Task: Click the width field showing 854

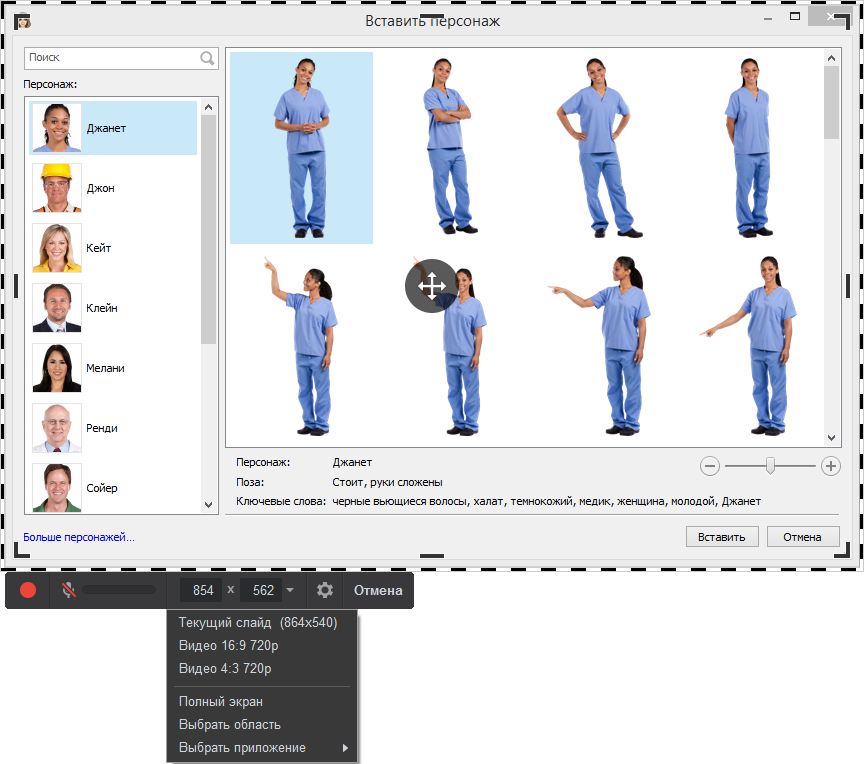Action: (203, 590)
